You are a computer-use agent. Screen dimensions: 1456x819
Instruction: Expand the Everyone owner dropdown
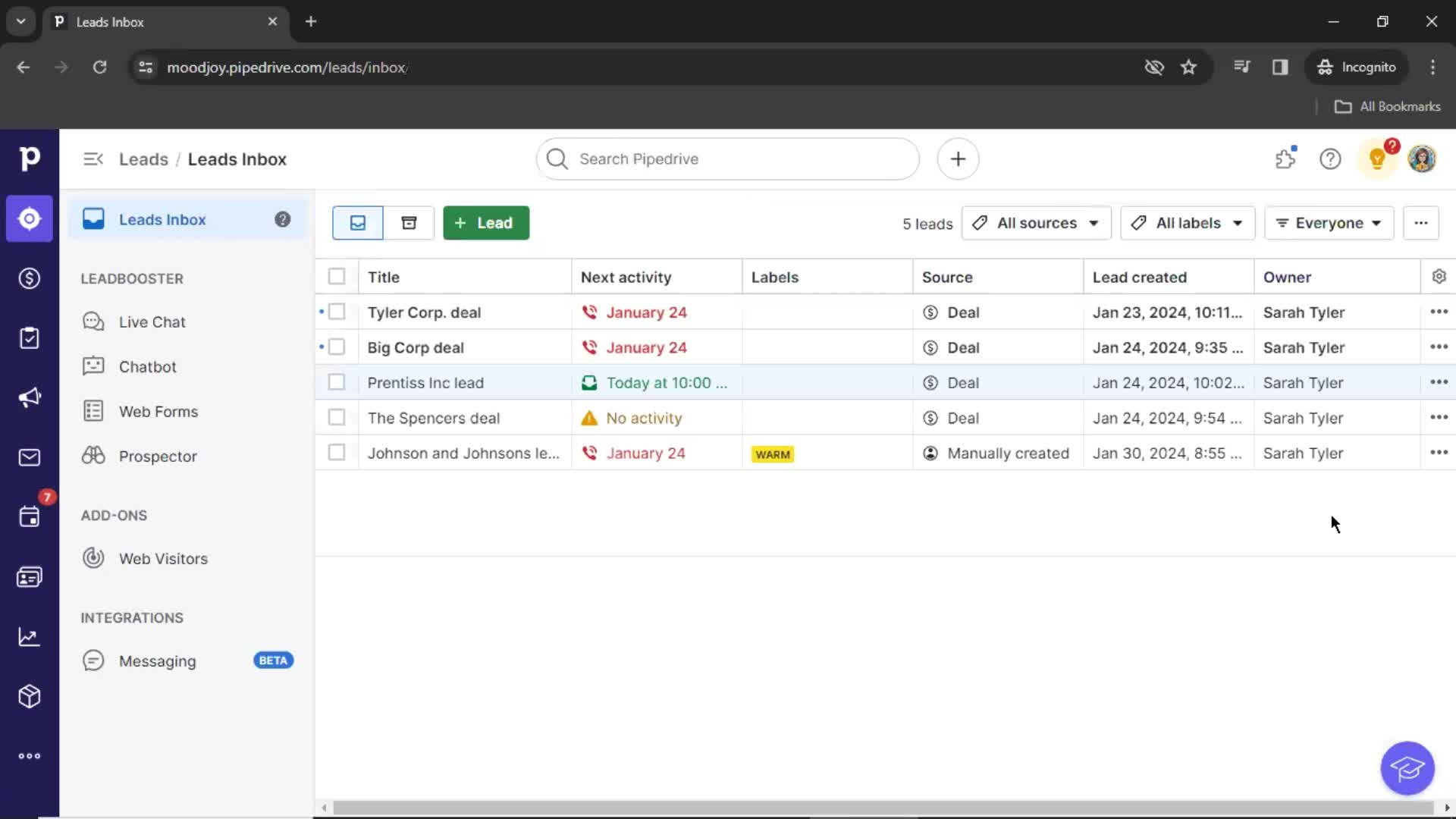1327,222
